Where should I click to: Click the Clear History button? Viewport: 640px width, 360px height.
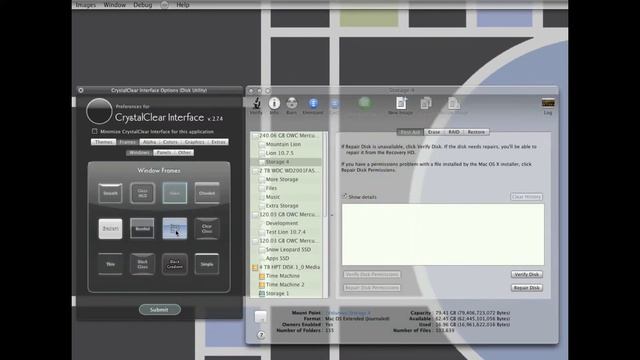pos(527,197)
